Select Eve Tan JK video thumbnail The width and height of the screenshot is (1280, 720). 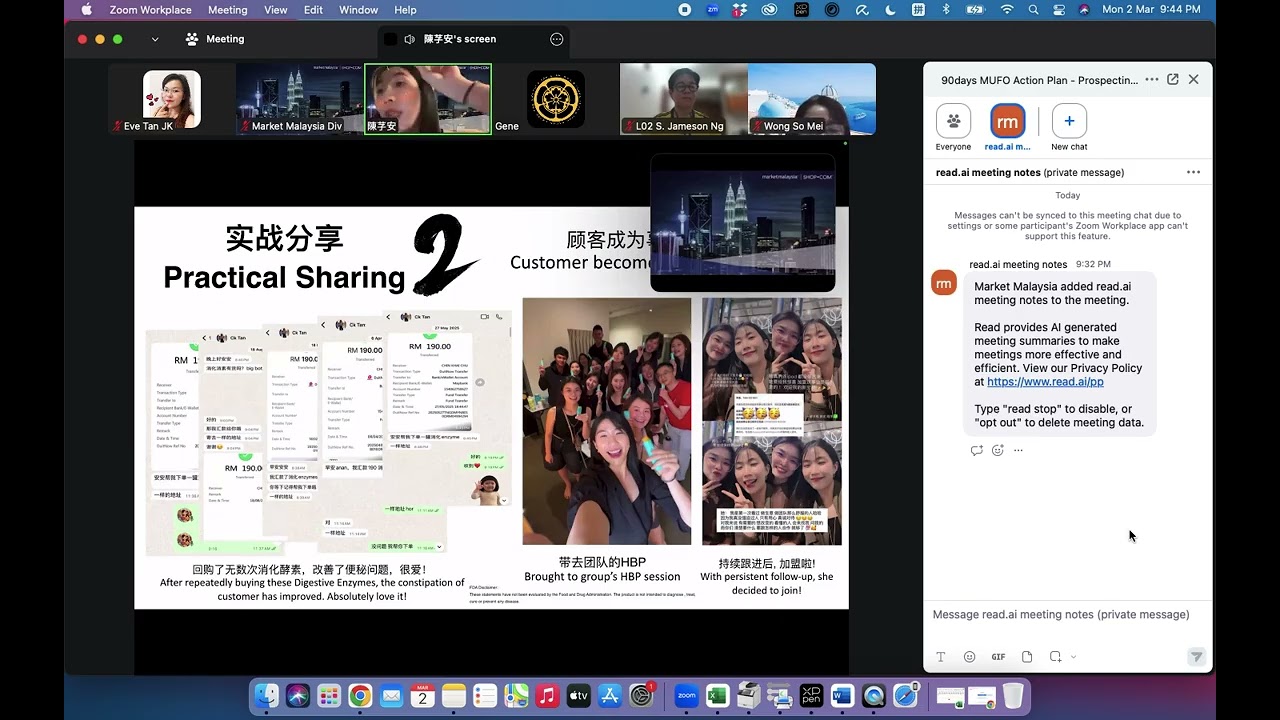(x=172, y=99)
